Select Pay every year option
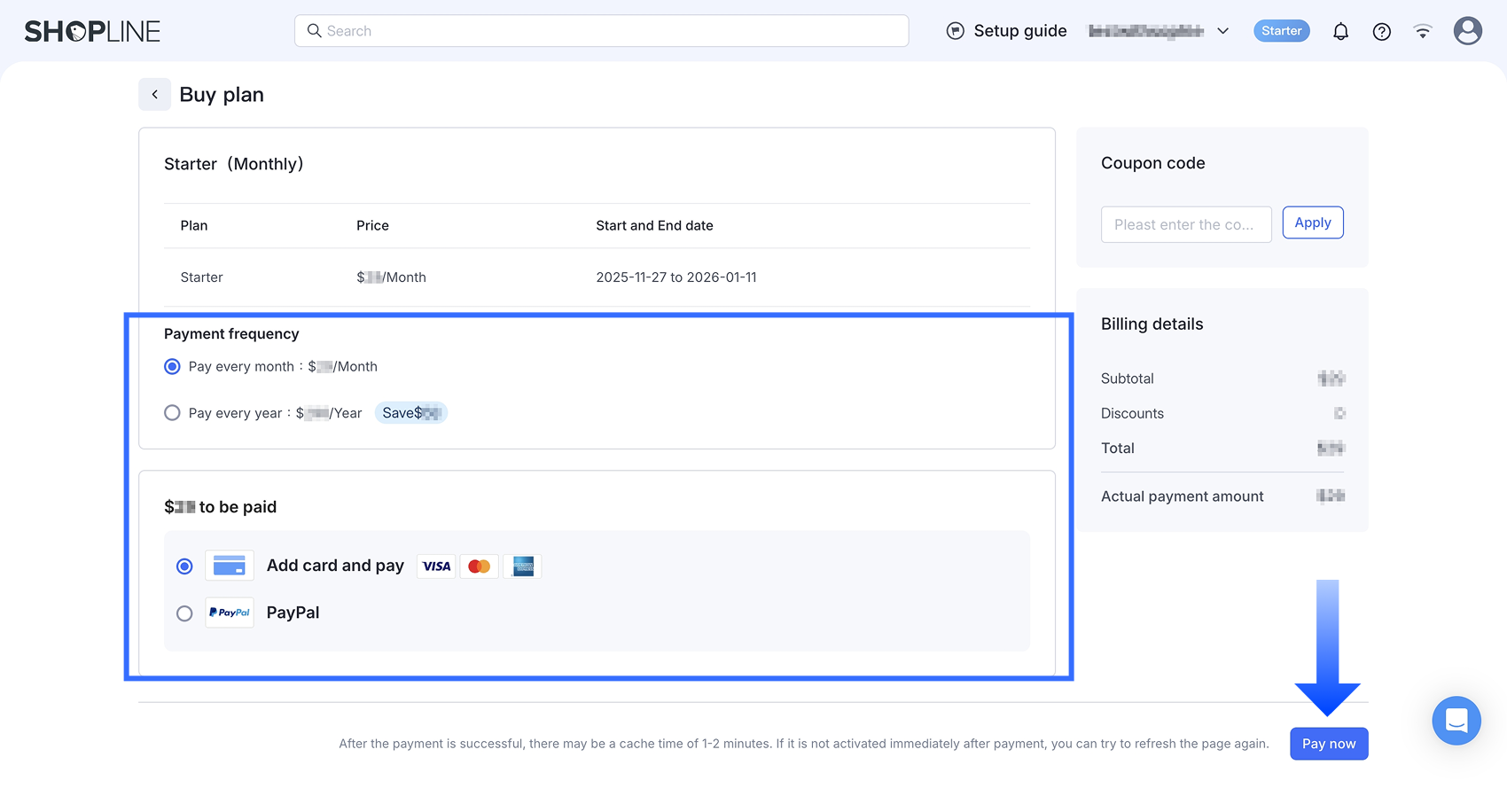The height and width of the screenshot is (812, 1507). coord(172,413)
